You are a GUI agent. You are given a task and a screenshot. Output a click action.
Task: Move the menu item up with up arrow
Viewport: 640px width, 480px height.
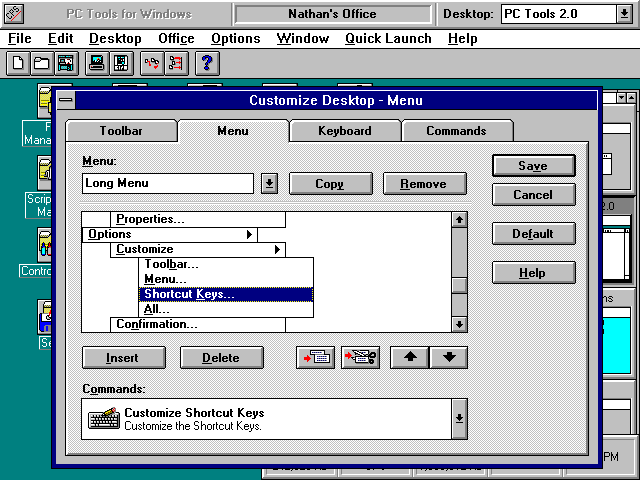coord(409,358)
